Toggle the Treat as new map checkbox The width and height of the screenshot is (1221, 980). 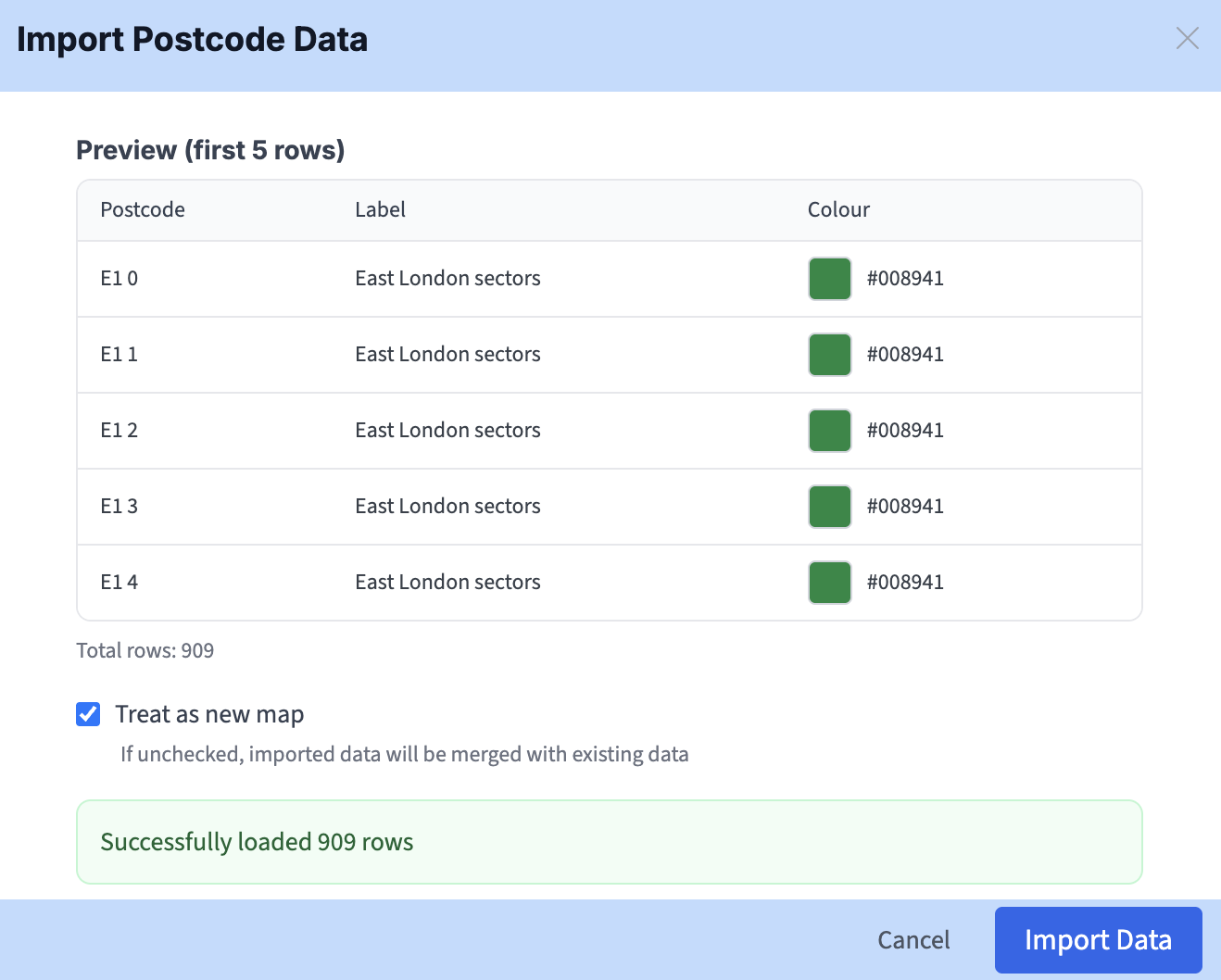click(88, 714)
